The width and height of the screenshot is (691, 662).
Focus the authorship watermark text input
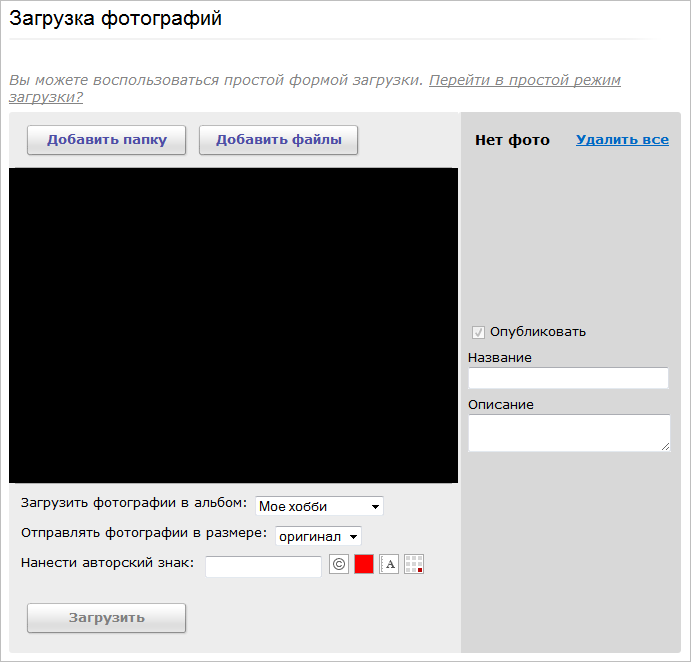(263, 567)
